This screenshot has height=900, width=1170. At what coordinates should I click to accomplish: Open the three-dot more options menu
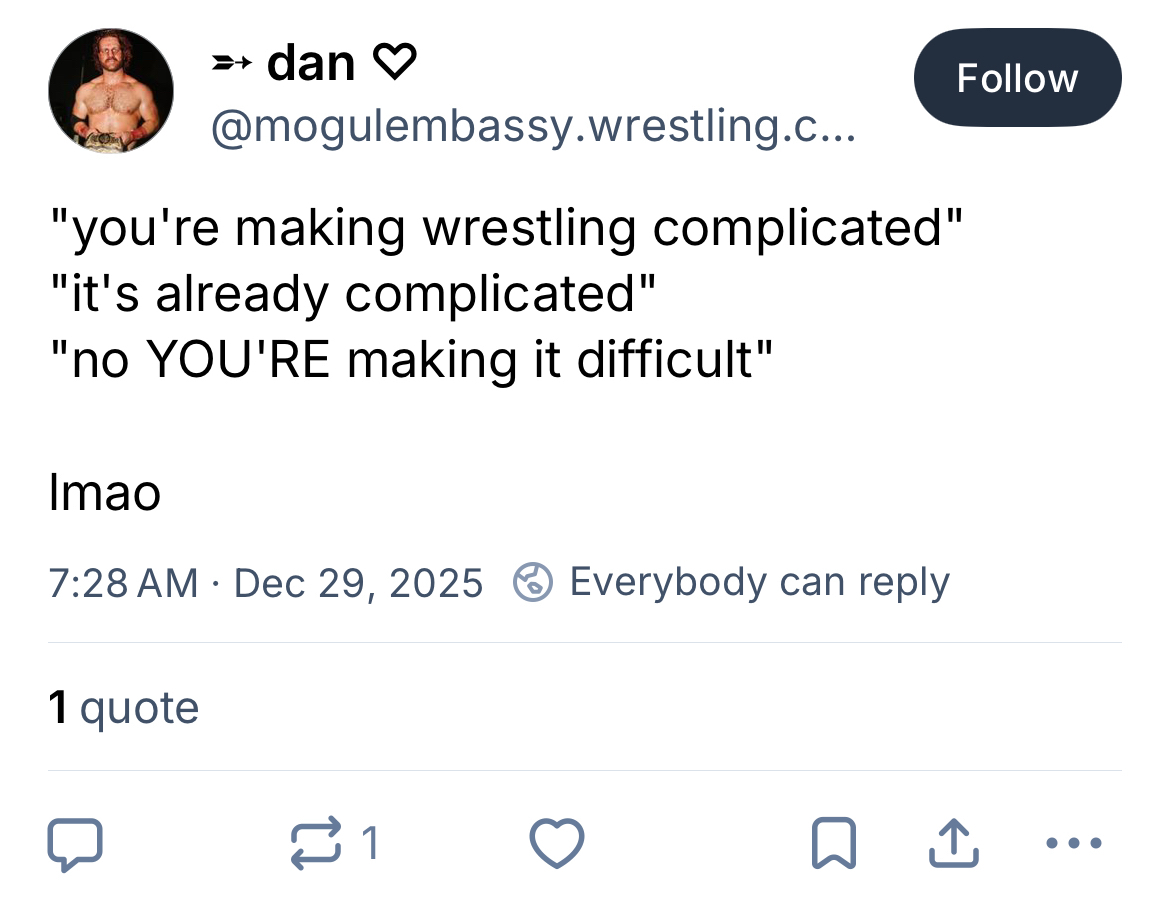[1074, 843]
